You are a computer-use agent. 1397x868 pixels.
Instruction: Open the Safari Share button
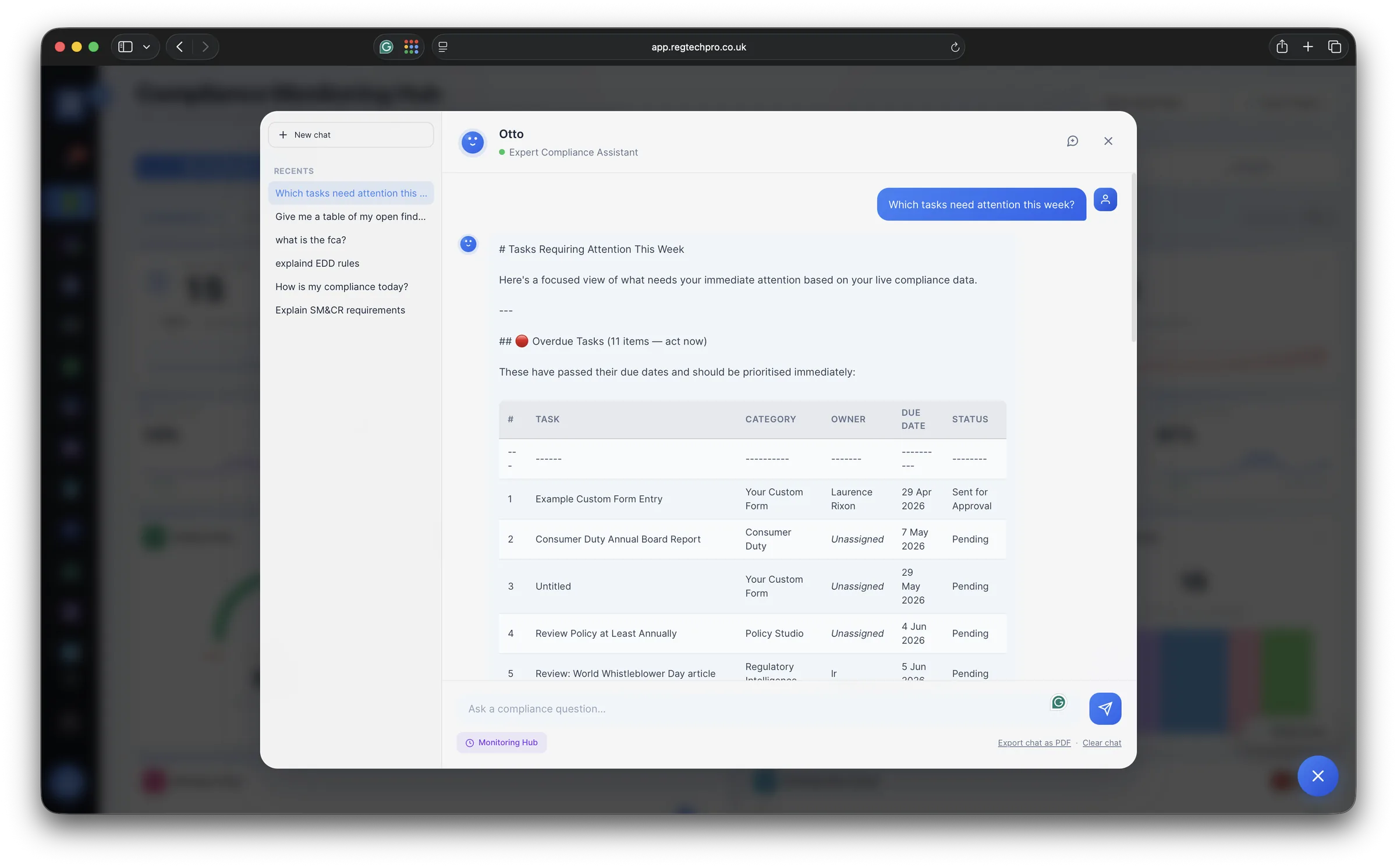pyautogui.click(x=1282, y=47)
